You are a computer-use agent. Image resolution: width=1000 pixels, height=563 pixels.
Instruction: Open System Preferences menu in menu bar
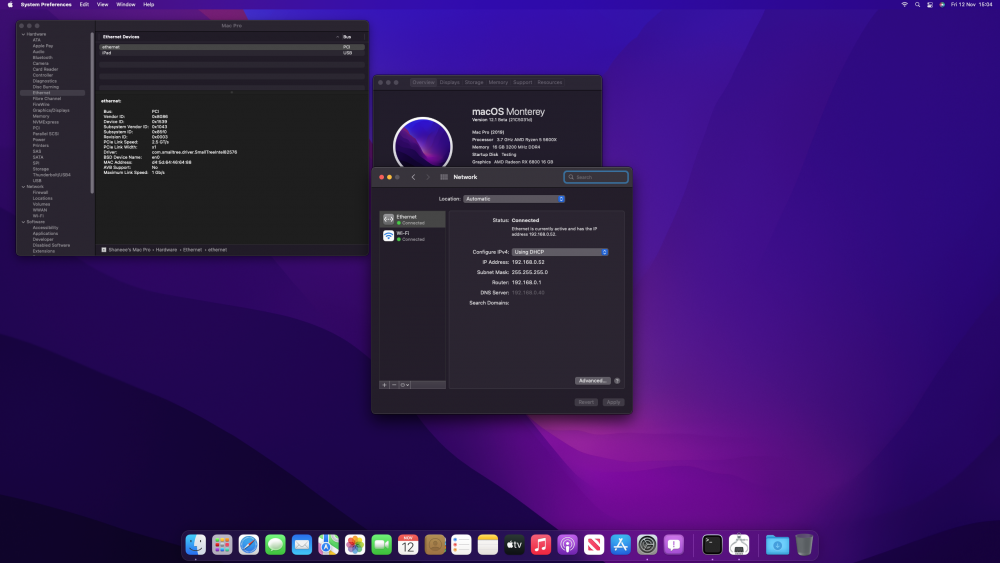click(46, 4)
